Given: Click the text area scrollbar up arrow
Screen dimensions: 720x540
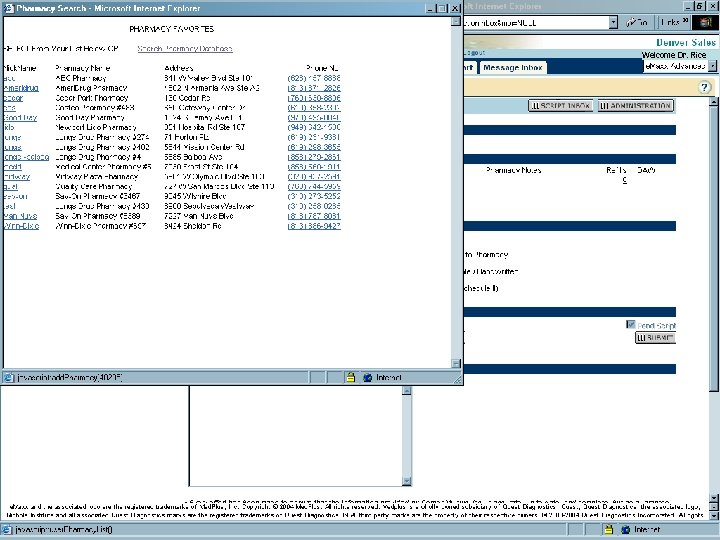Looking at the screenshot, I should [407, 390].
